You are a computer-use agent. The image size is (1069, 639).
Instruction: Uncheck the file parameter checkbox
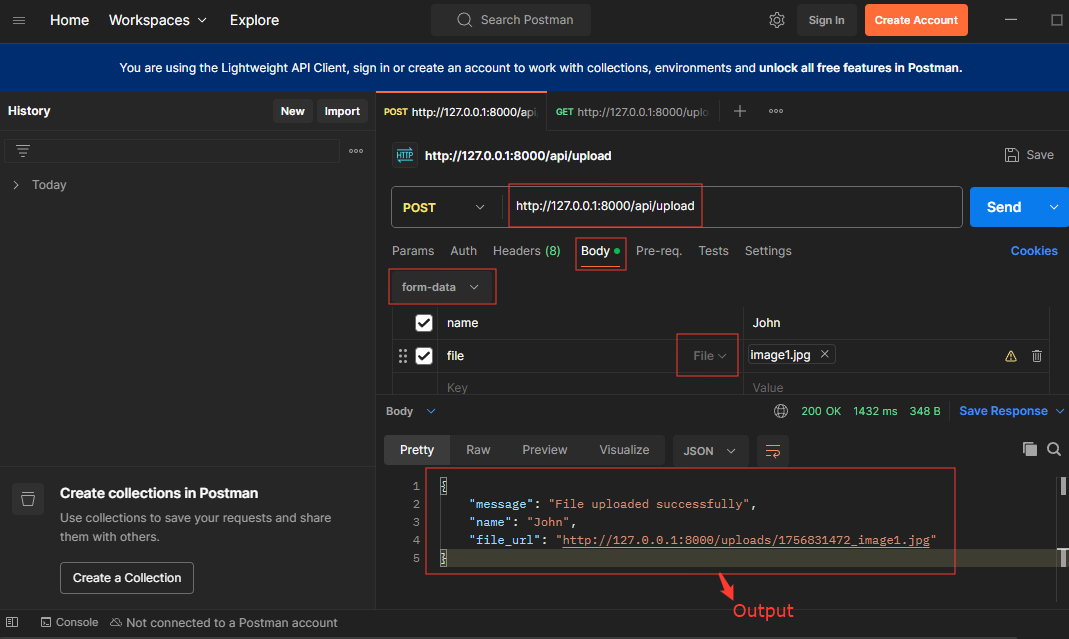424,356
